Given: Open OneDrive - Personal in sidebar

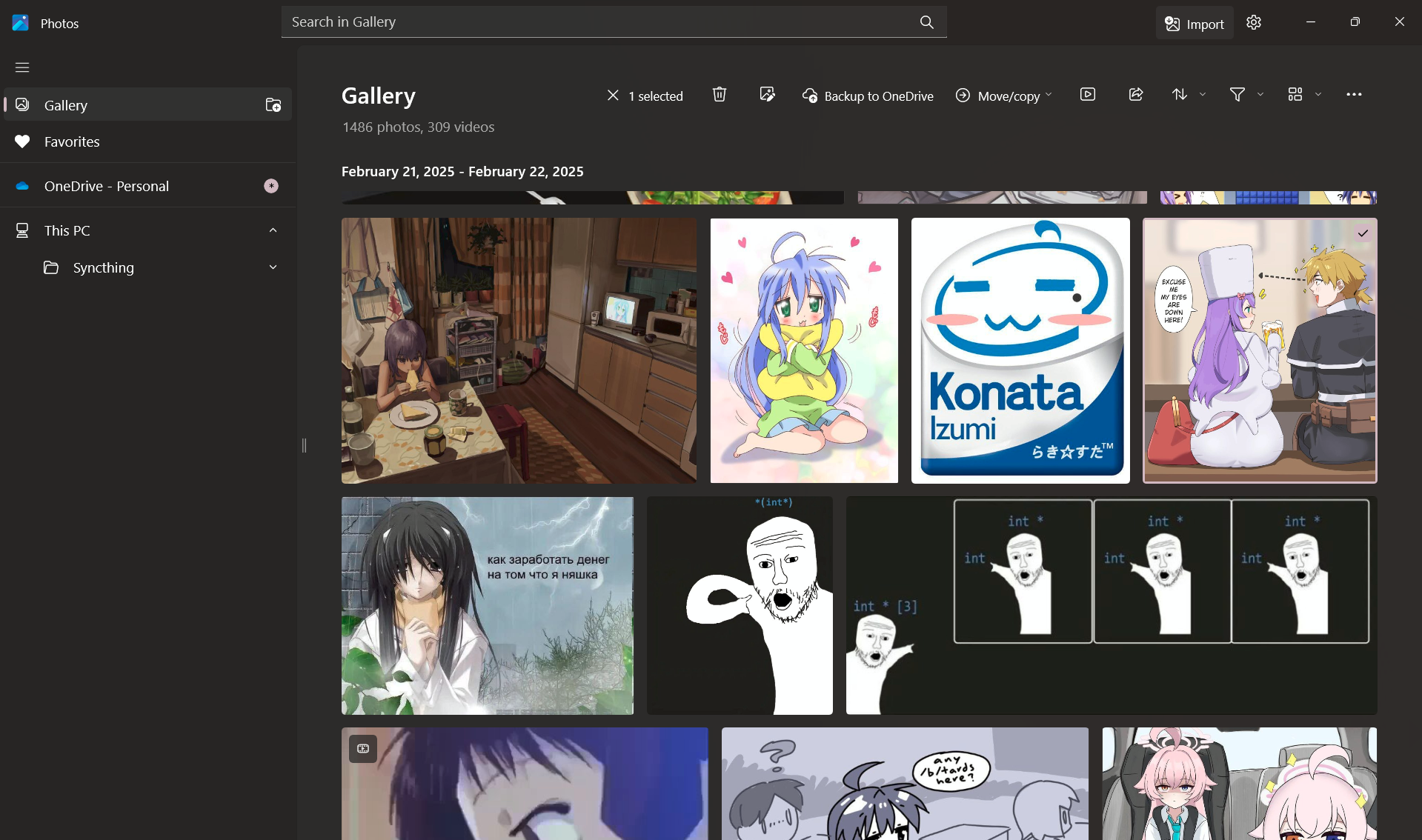Looking at the screenshot, I should (148, 186).
